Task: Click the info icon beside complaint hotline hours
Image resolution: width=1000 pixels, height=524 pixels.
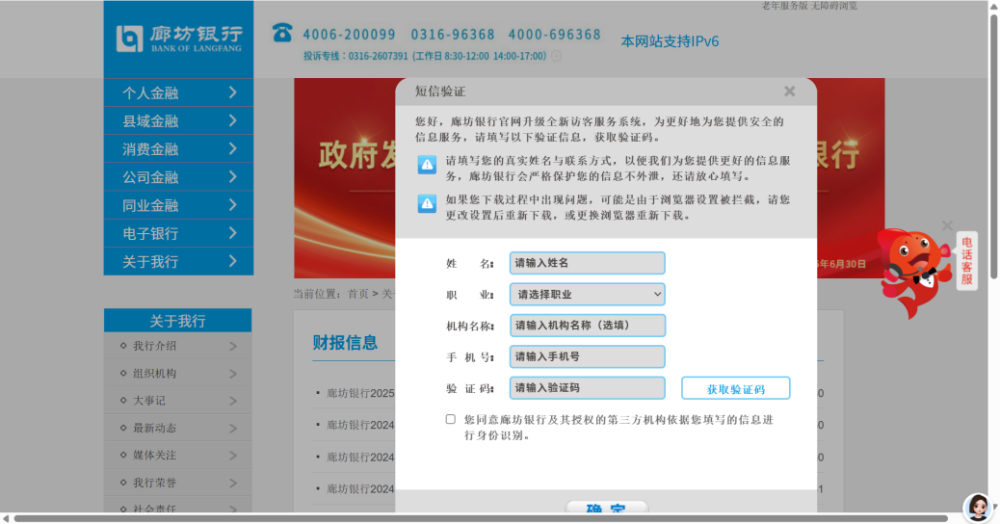Action: [556, 56]
